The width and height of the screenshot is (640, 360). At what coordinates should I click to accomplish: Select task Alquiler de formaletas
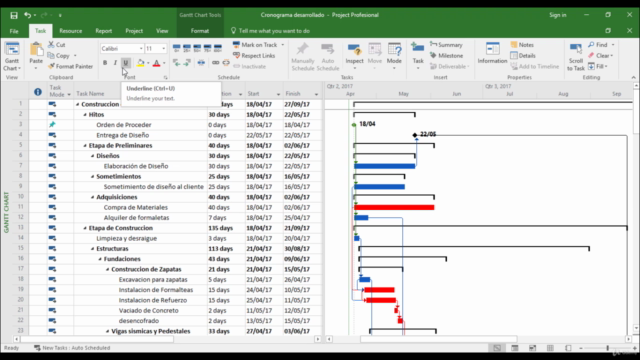(136, 218)
